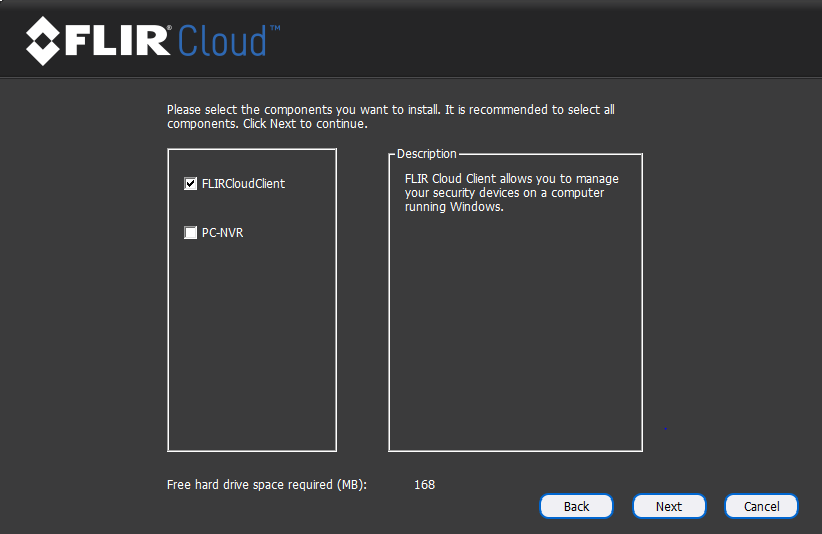The height and width of the screenshot is (534, 822).
Task: Click Next to continue installation
Action: tap(669, 506)
